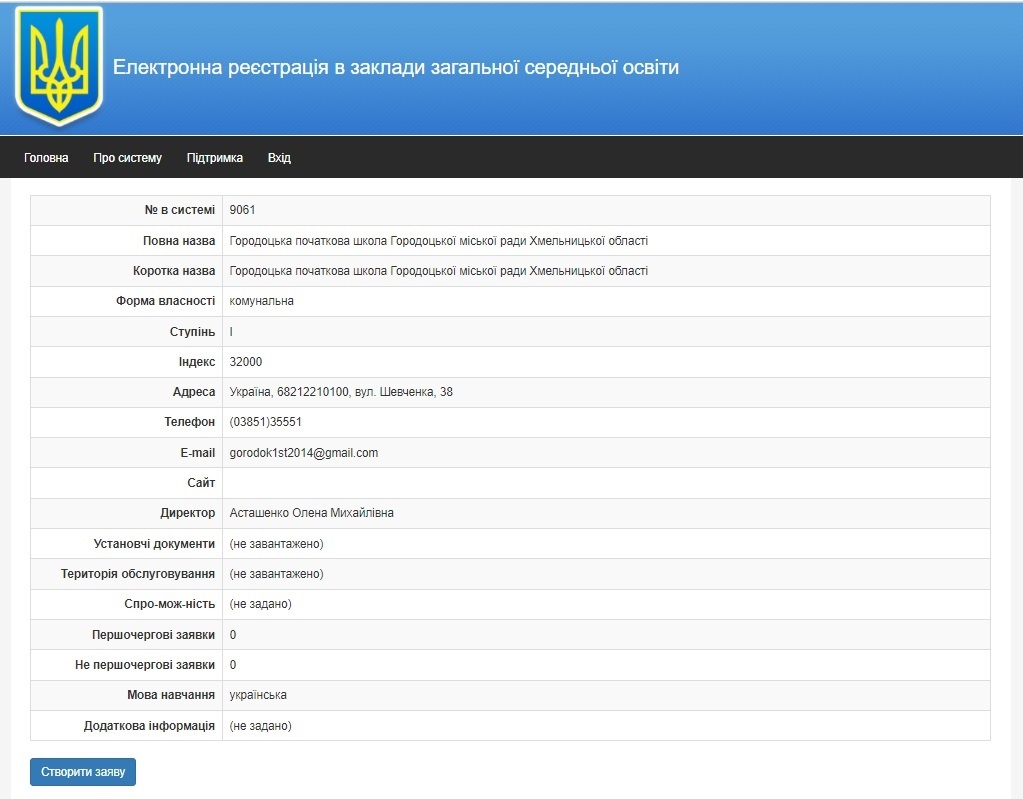Click the Першочергові заявки count 0

pyautogui.click(x=233, y=635)
